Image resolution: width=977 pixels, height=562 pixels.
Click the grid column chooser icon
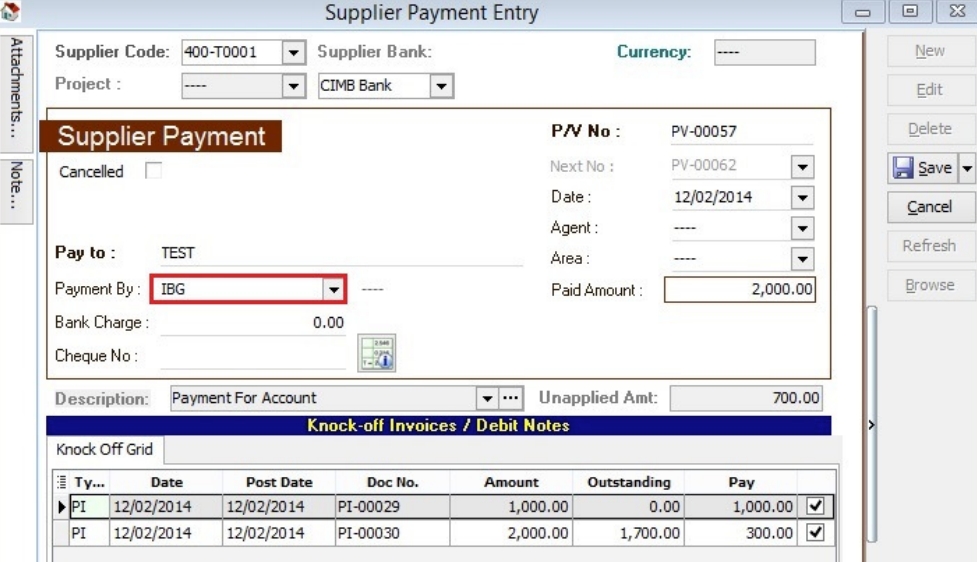(x=60, y=482)
